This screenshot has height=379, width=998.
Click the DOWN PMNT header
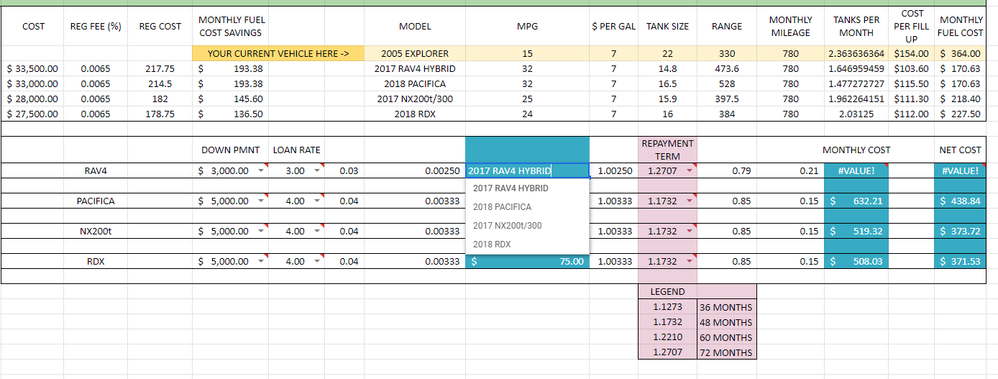(x=230, y=150)
